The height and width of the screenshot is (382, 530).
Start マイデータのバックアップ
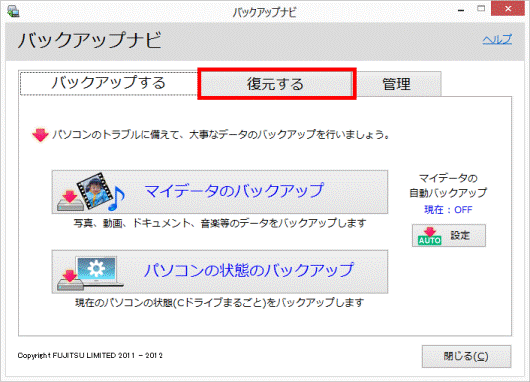220,192
